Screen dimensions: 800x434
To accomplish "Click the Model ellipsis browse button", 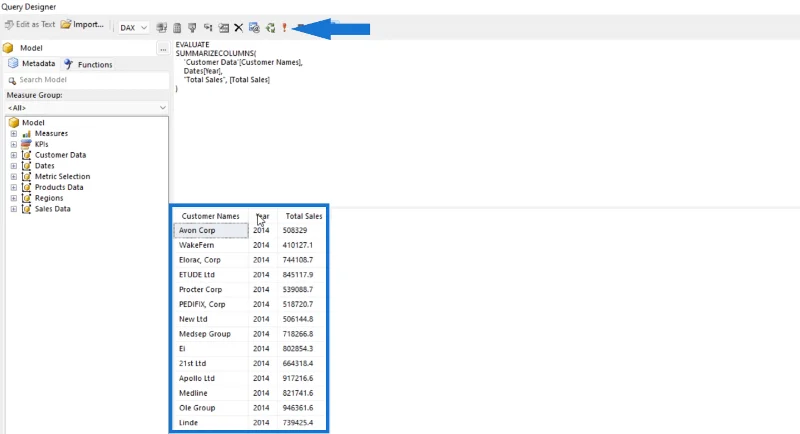I will (x=163, y=48).
